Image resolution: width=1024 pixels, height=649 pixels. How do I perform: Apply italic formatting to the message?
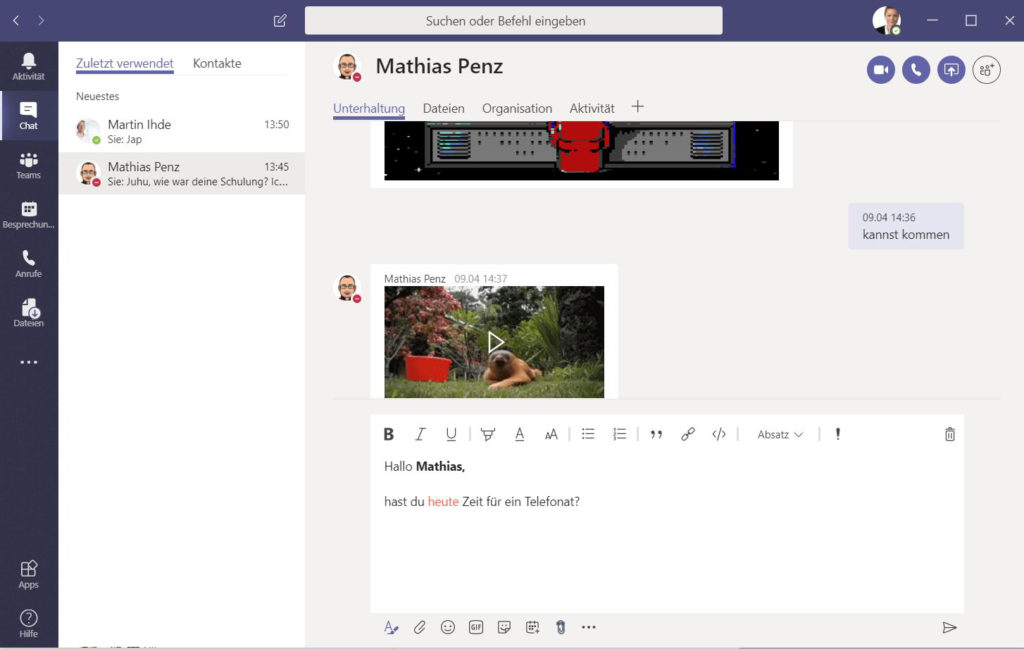tap(420, 434)
